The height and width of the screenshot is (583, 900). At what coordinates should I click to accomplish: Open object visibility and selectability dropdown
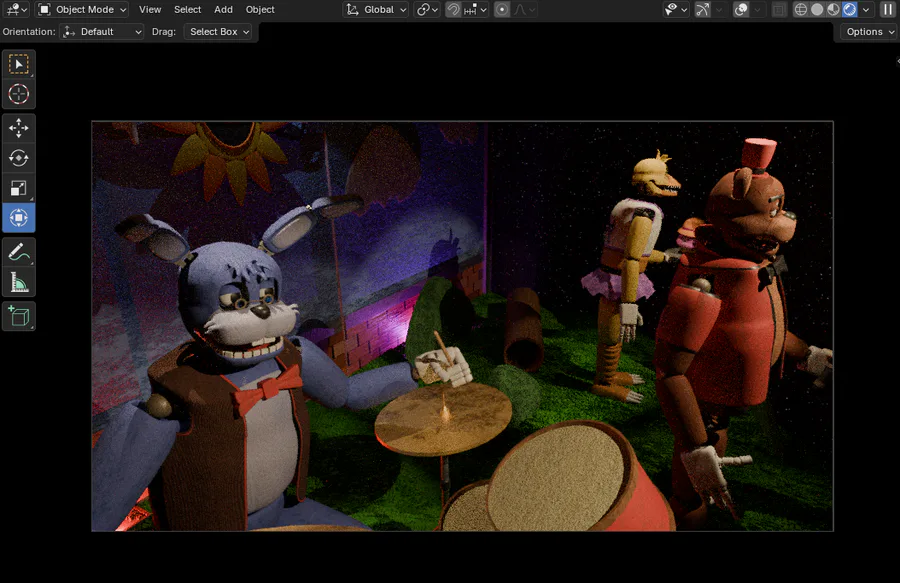pyautogui.click(x=676, y=9)
